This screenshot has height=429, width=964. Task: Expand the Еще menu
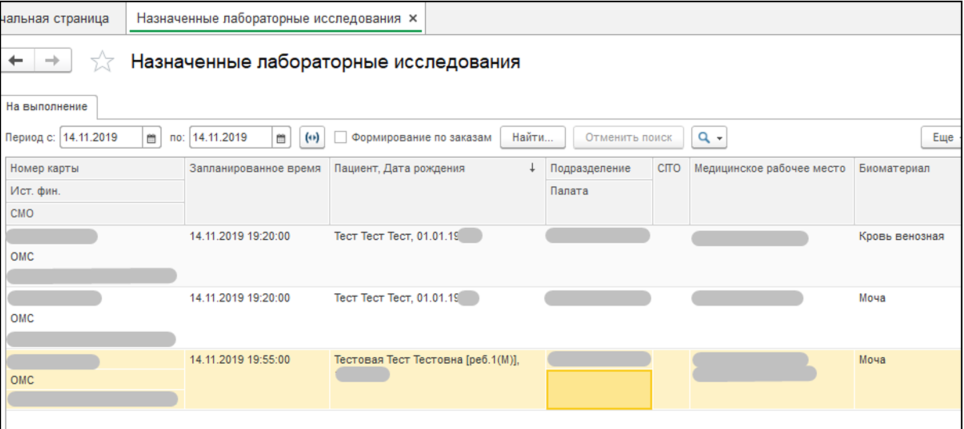[940, 137]
